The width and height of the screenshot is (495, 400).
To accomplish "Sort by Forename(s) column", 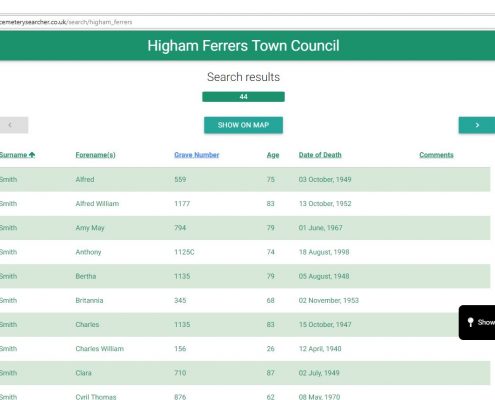I will 95,155.
